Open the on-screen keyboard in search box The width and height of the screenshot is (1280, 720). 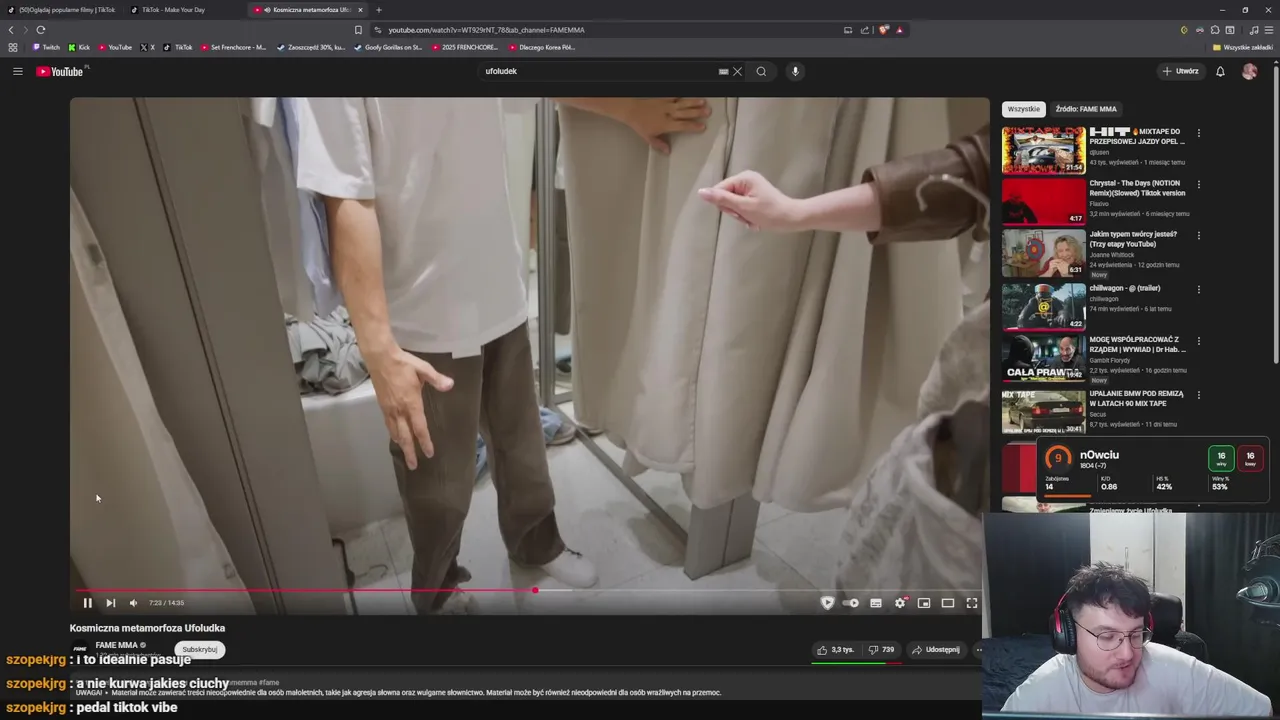tap(723, 71)
